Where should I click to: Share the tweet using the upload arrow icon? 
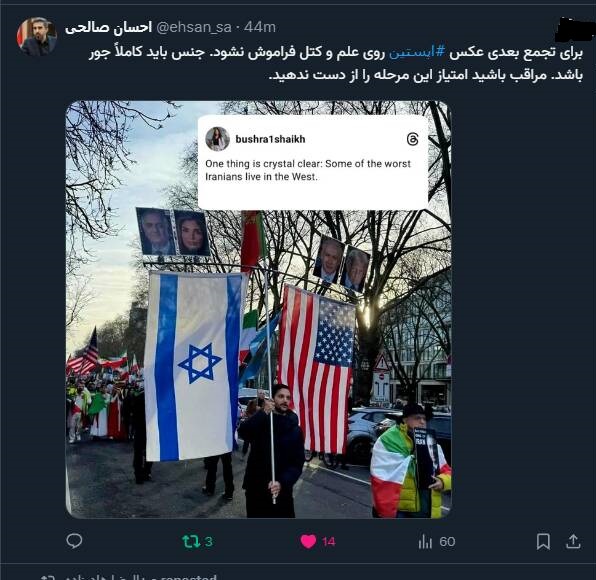pos(573,541)
